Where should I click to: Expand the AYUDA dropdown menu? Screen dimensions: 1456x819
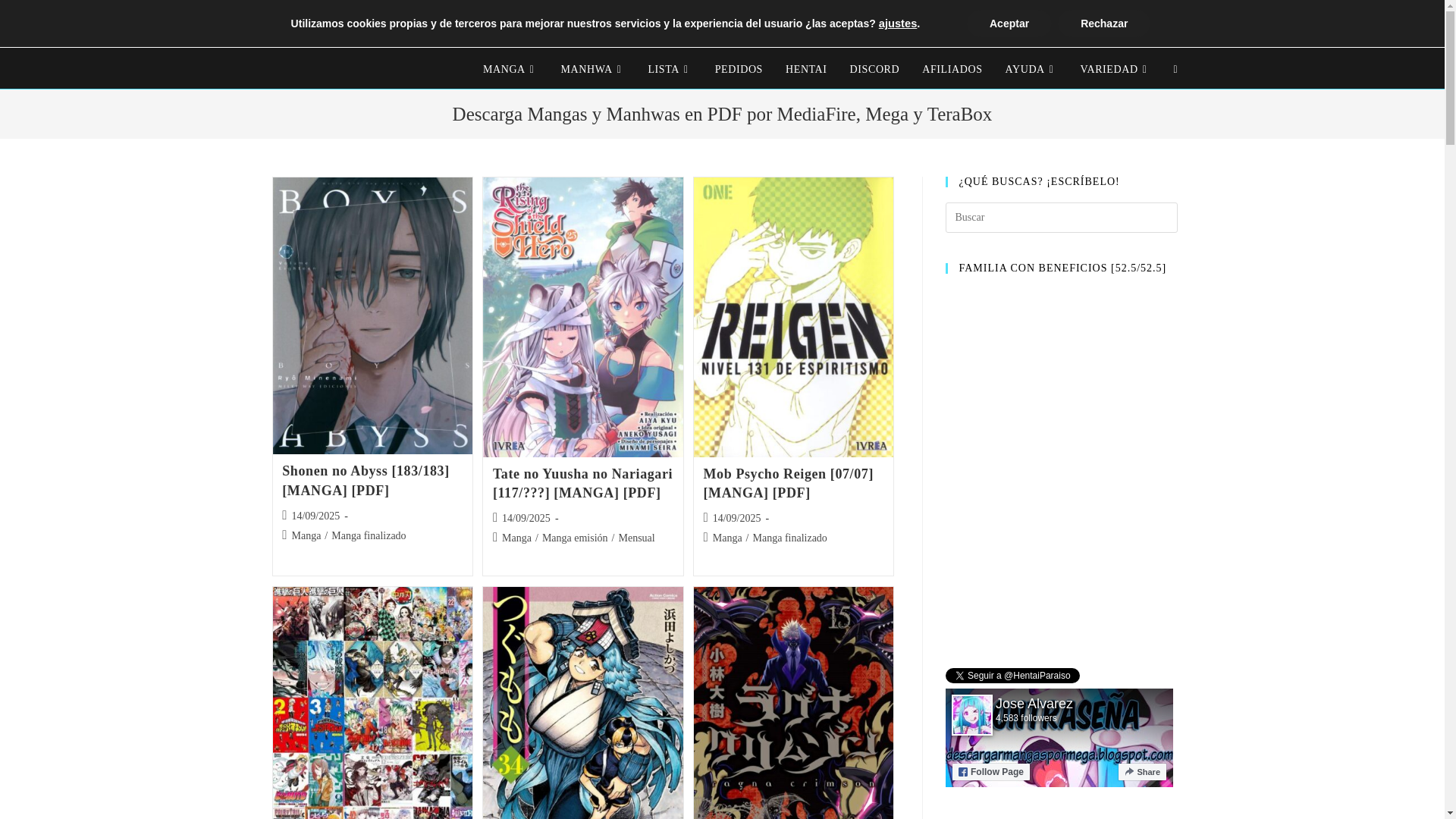tap(1031, 69)
